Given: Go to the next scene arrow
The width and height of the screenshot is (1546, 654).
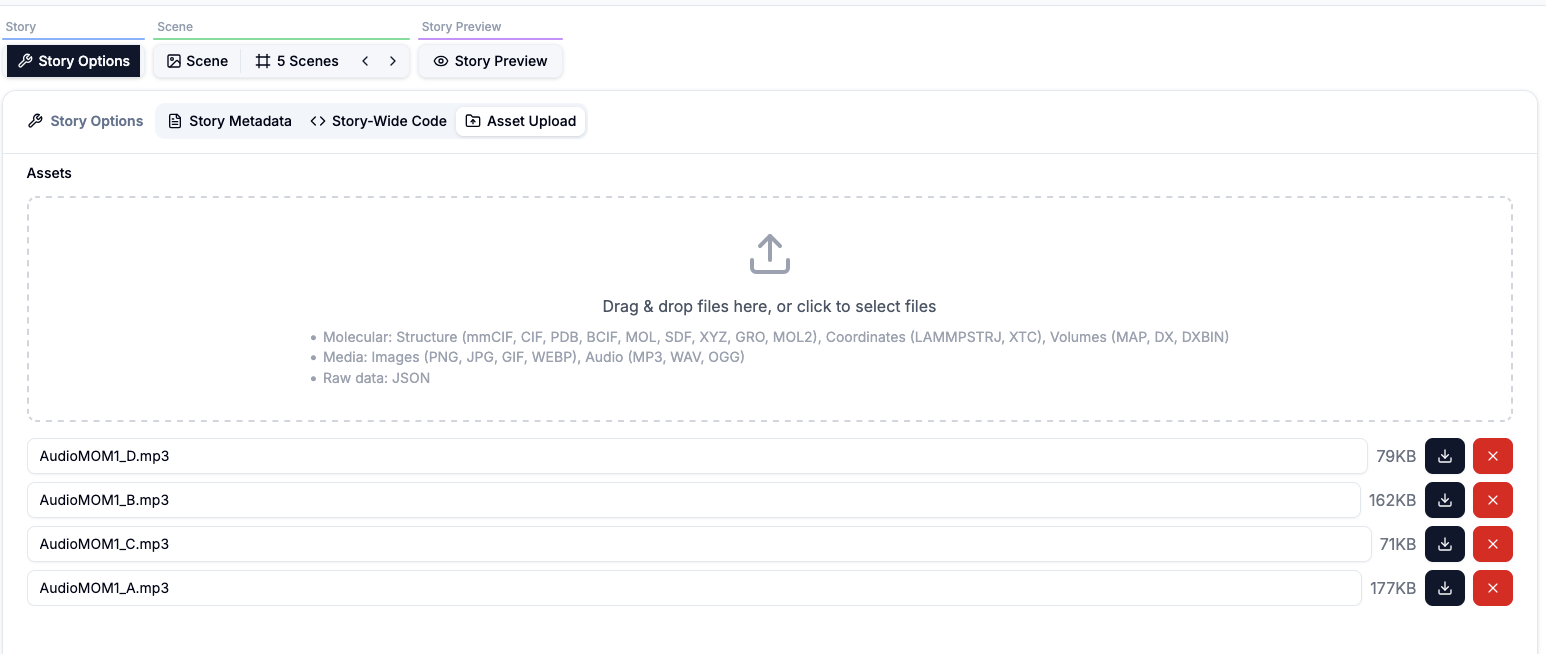Looking at the screenshot, I should (x=393, y=61).
